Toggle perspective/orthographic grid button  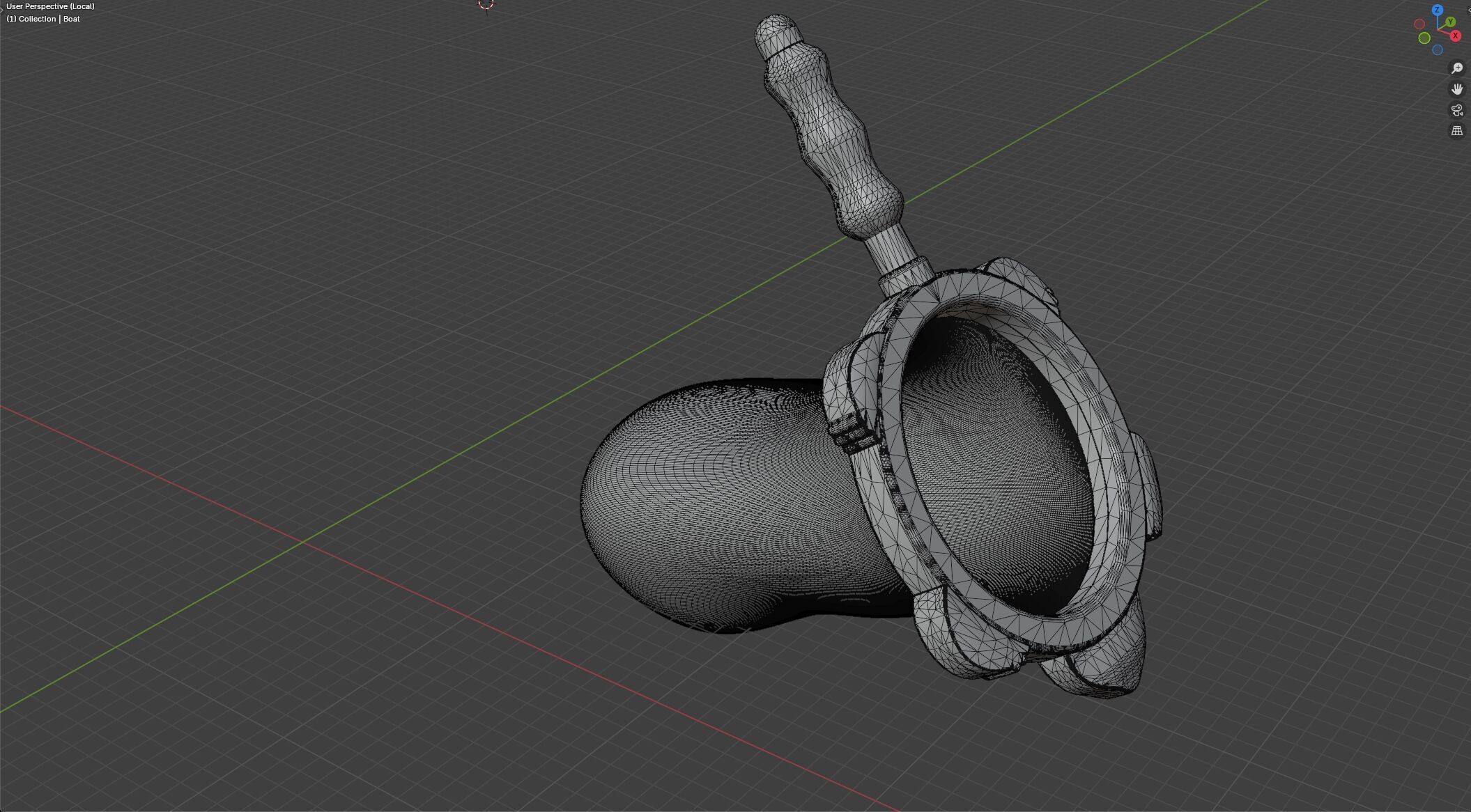pyautogui.click(x=1457, y=131)
